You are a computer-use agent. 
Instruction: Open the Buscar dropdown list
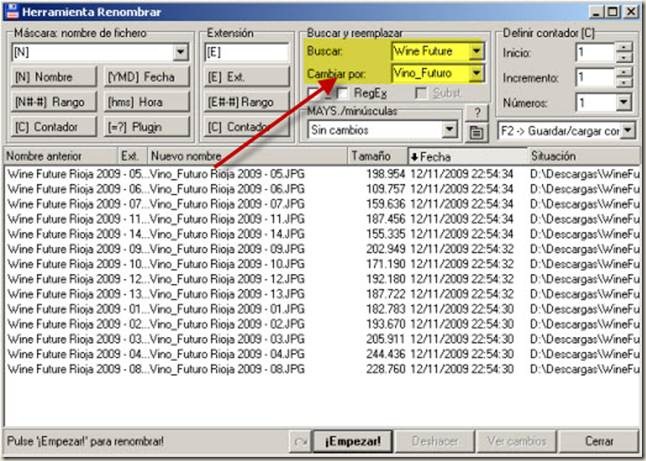475,50
